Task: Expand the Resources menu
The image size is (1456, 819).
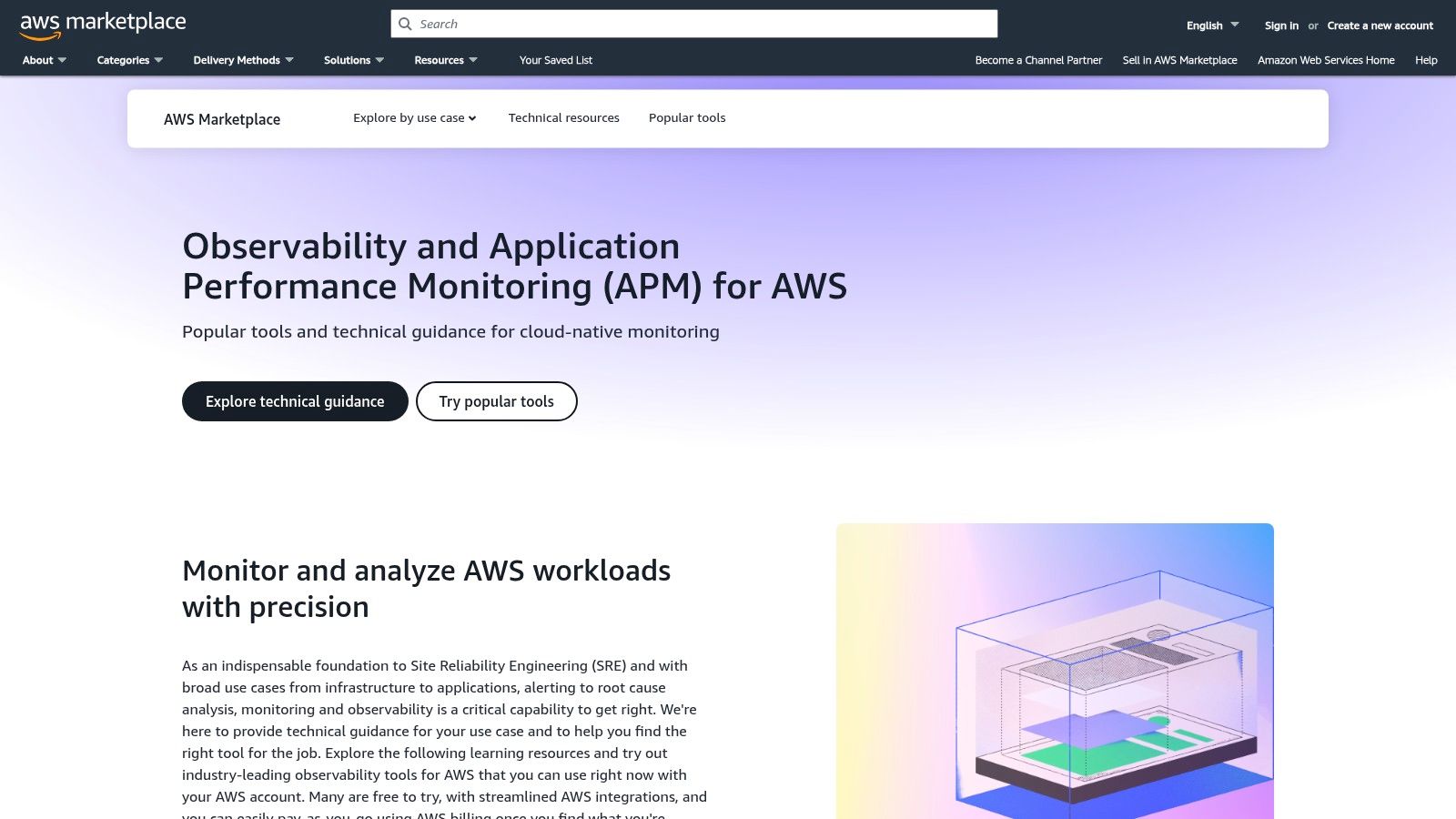Action: tap(446, 60)
